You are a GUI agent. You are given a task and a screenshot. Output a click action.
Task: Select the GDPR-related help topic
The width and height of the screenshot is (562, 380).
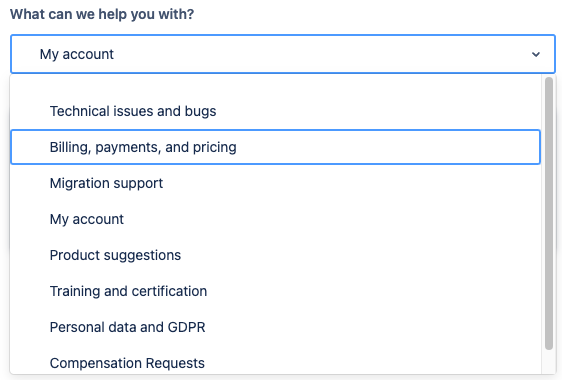(x=276, y=327)
